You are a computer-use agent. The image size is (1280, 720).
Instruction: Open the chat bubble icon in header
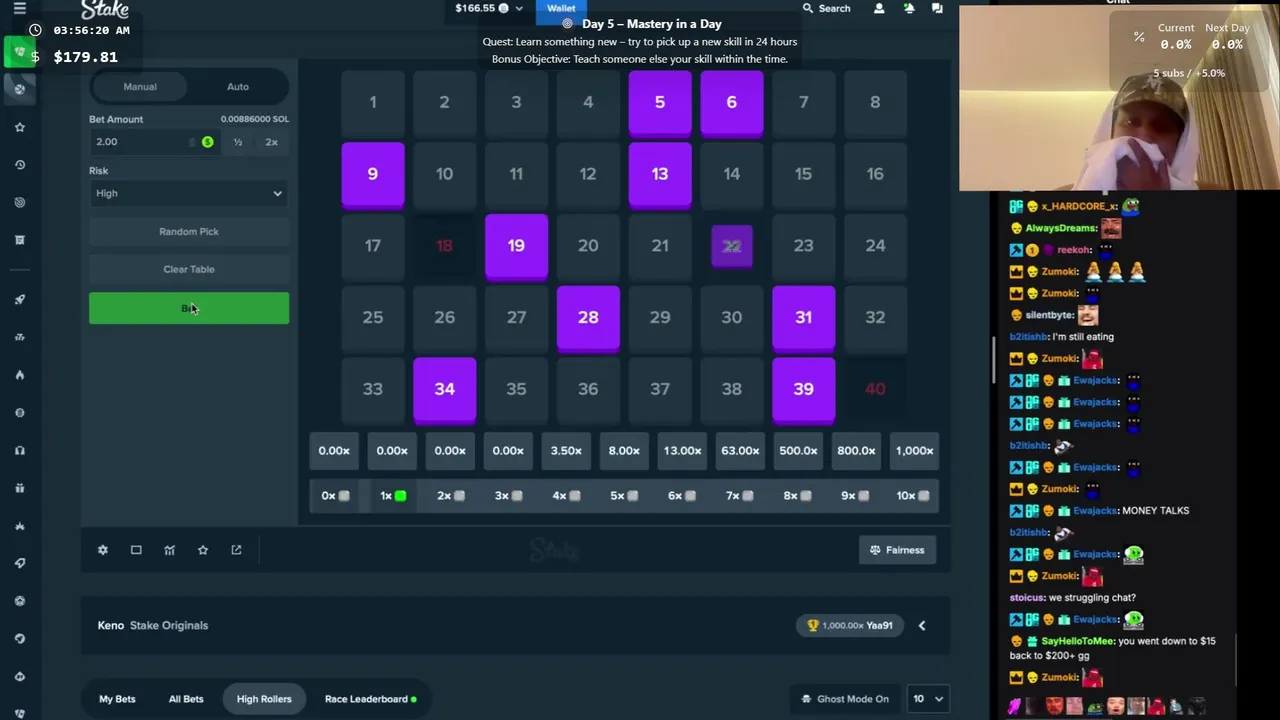tap(937, 8)
